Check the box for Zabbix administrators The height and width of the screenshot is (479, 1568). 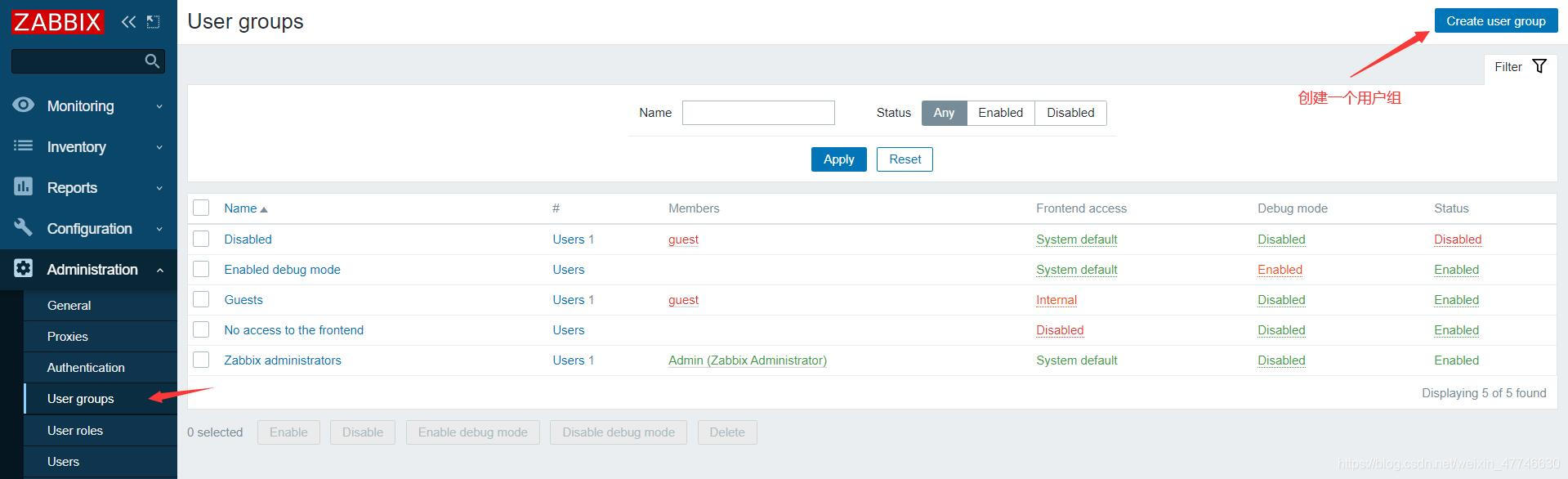click(x=201, y=360)
